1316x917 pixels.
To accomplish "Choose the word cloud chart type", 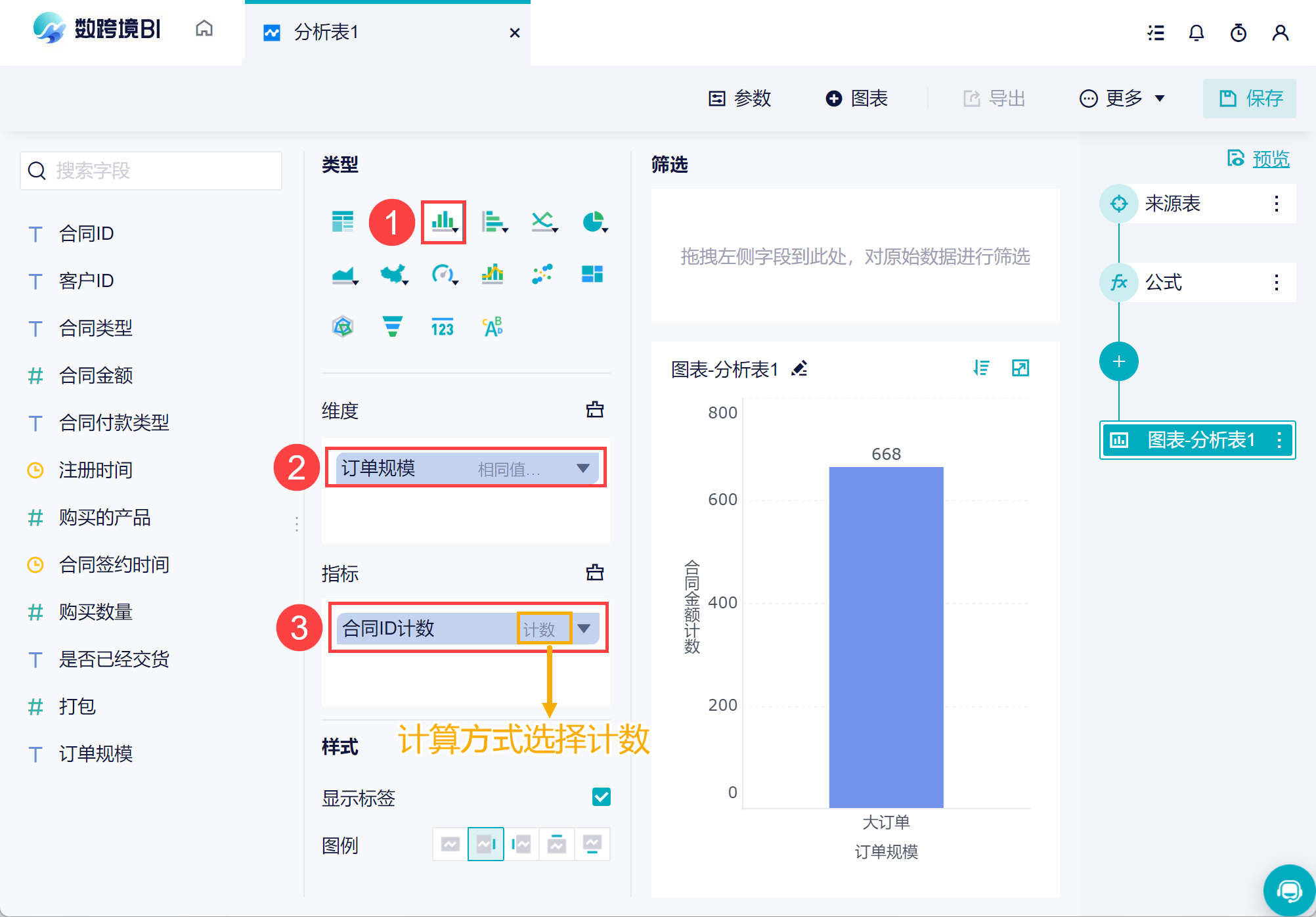I will coord(493,326).
